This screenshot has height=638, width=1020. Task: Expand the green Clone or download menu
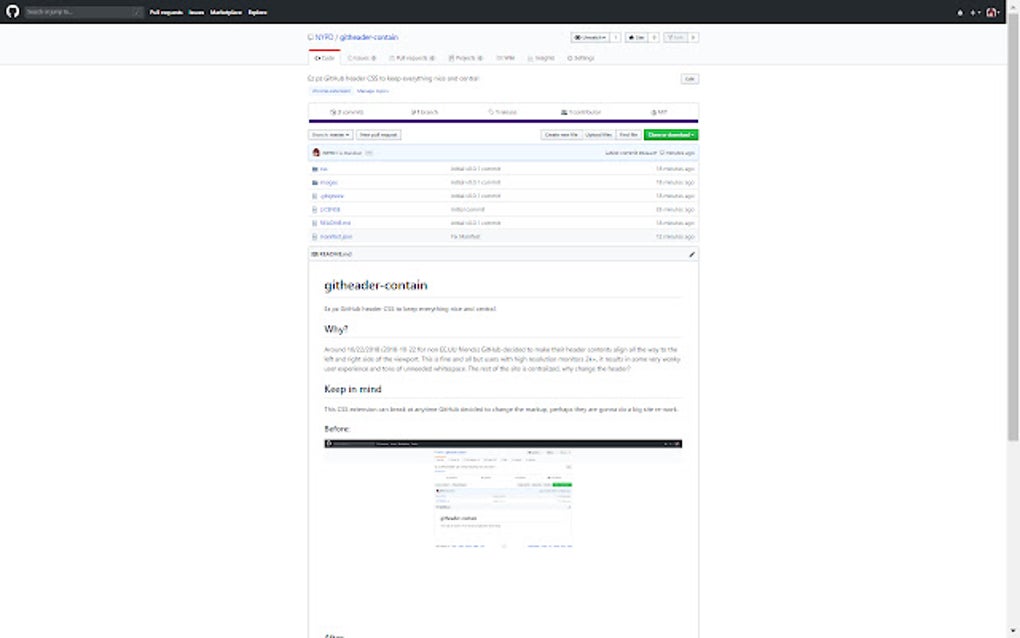pos(670,134)
